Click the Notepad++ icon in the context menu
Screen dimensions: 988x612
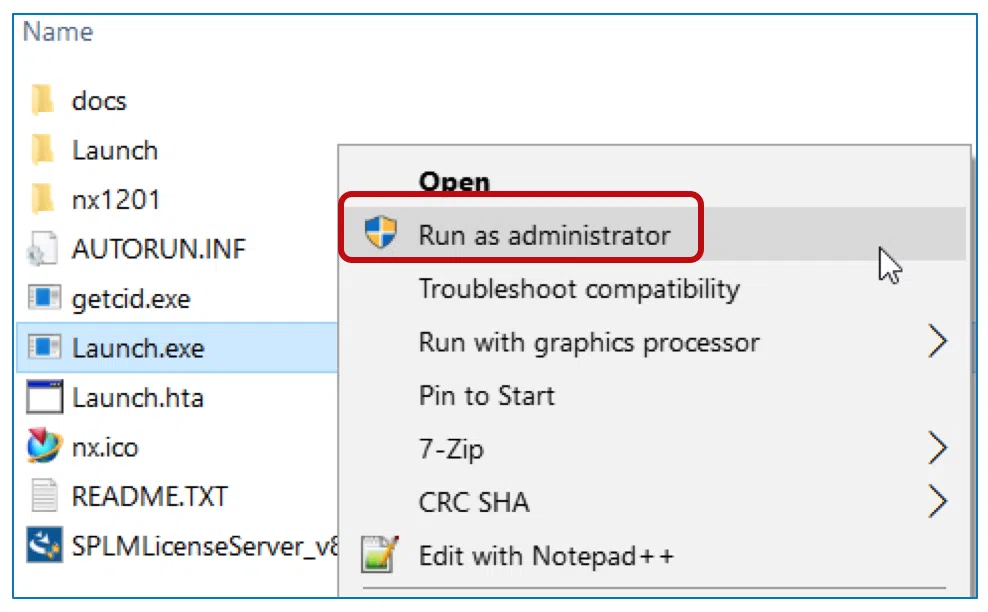(380, 555)
